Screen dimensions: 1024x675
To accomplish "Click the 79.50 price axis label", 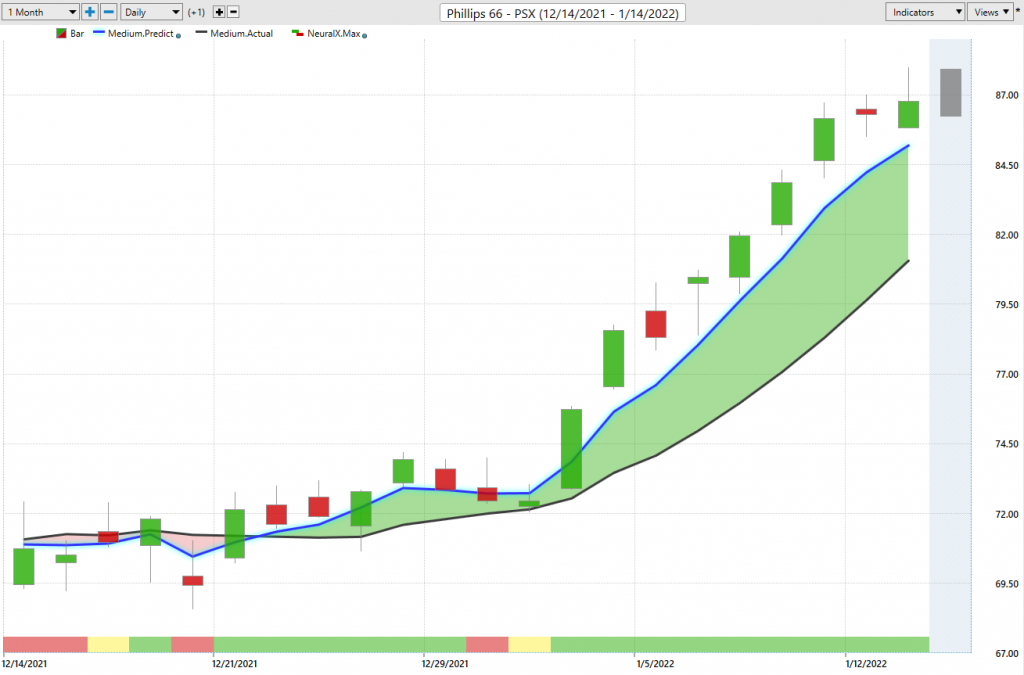I will (1006, 304).
